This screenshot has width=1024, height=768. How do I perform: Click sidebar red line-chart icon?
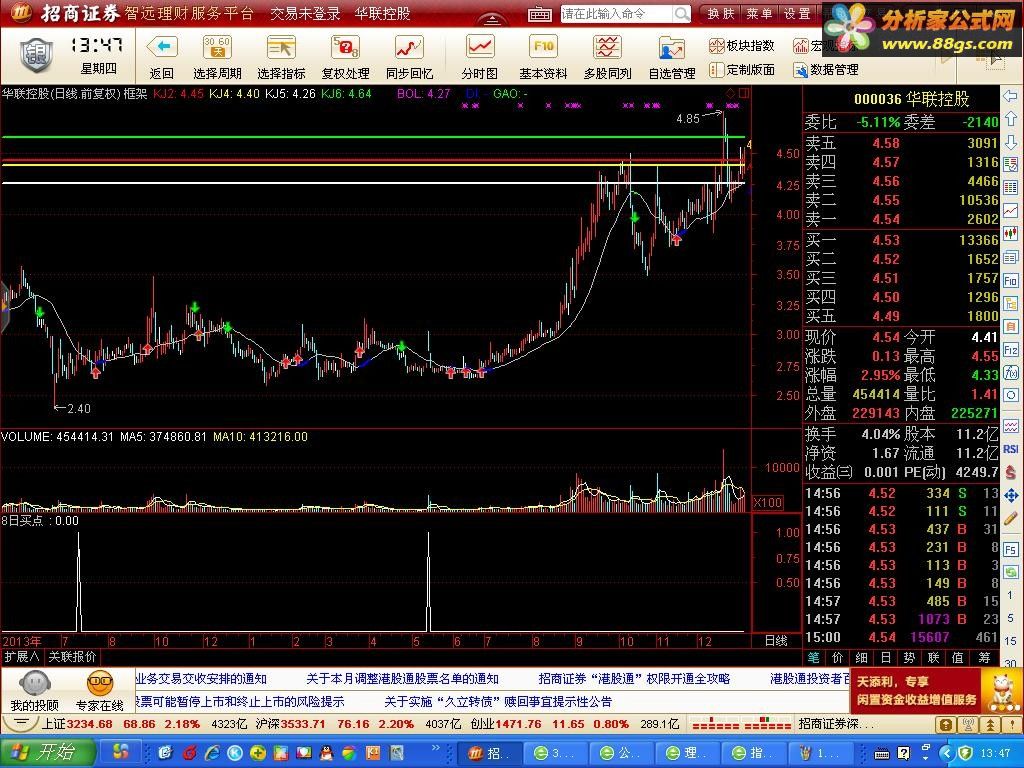pos(1010,210)
